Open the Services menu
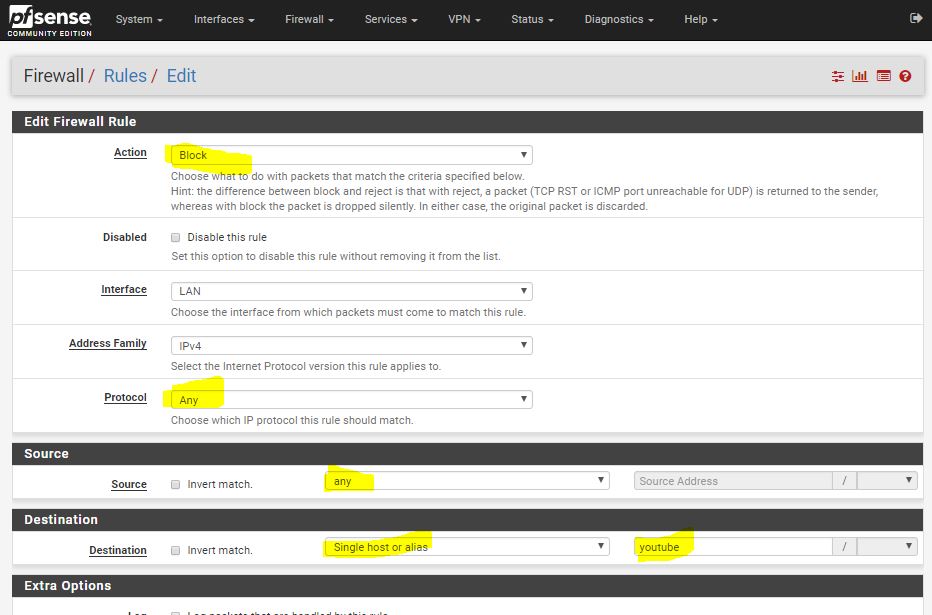Screen dimensions: 932x615 390,19
